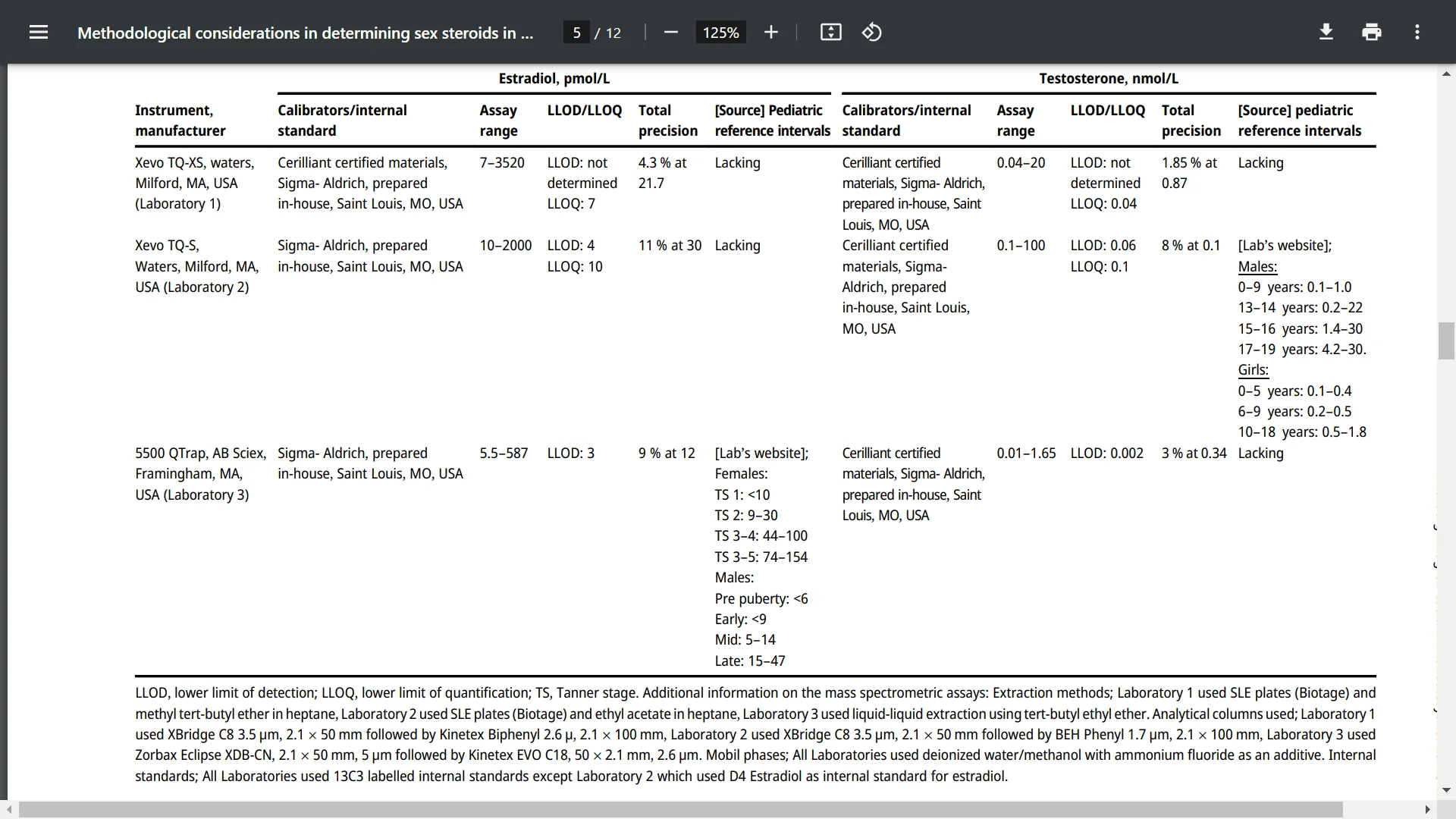This screenshot has width=1456, height=819.
Task: Click the horizontal scrollbar thumb
Action: pyautogui.click(x=681, y=810)
